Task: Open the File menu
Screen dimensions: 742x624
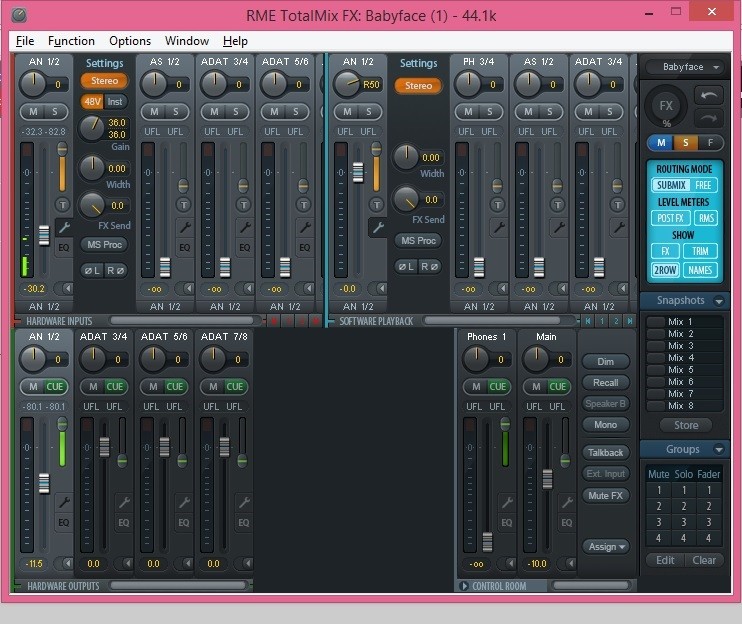Action: click(x=25, y=41)
